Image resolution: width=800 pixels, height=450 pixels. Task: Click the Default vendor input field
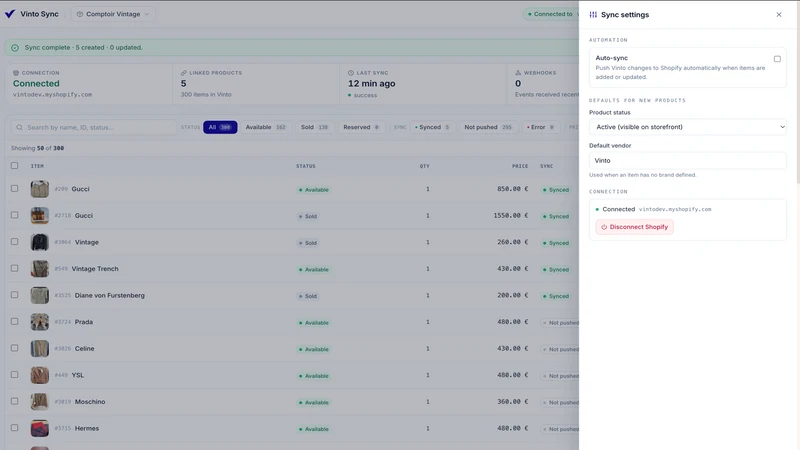tap(687, 160)
